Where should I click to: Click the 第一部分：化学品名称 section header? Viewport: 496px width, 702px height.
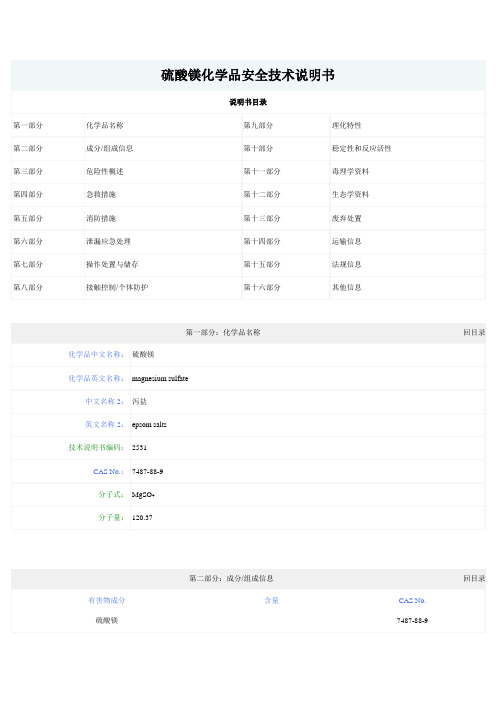tap(223, 332)
